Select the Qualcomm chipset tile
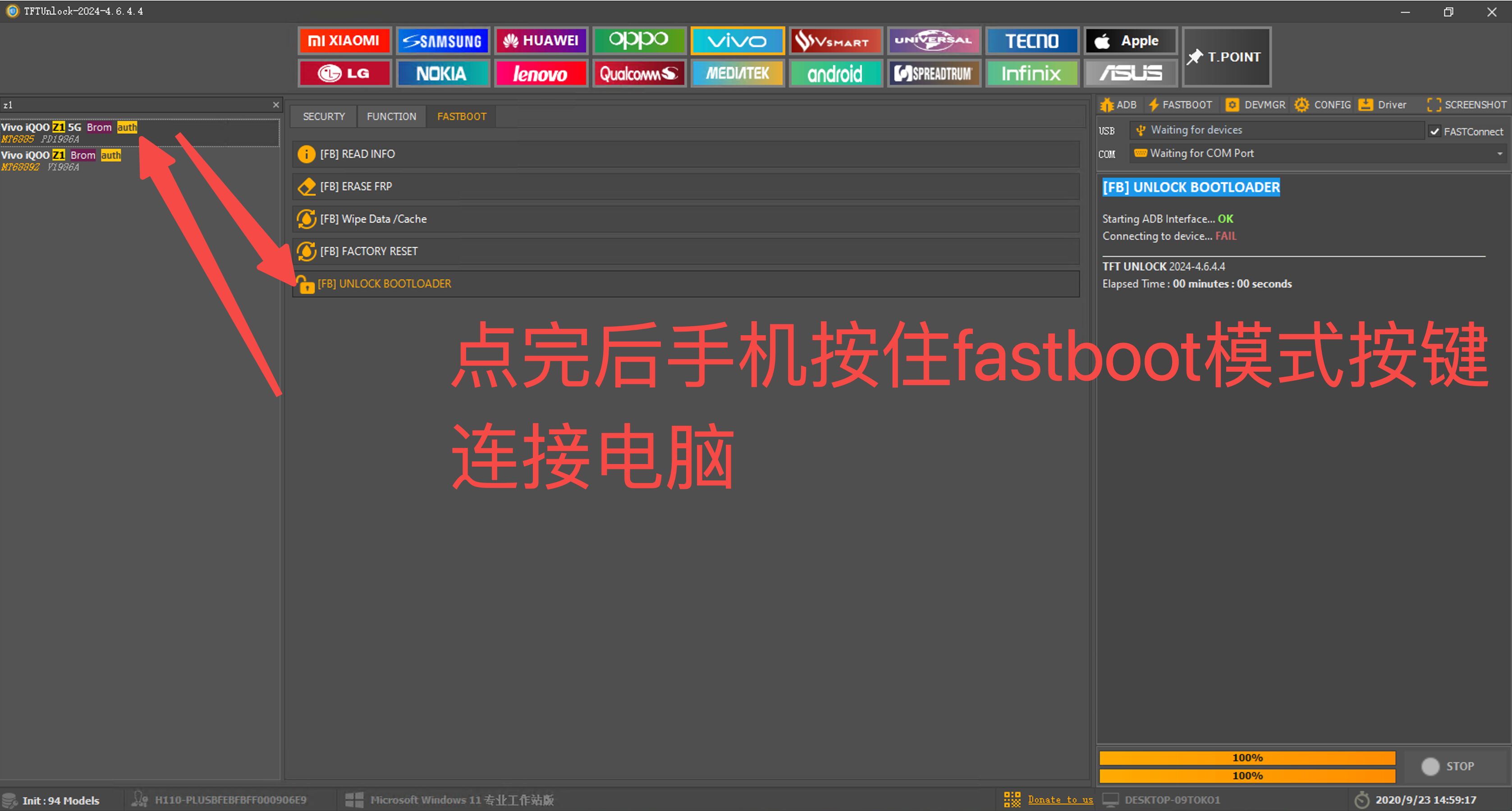Viewport: 1512px width, 811px height. (x=639, y=73)
